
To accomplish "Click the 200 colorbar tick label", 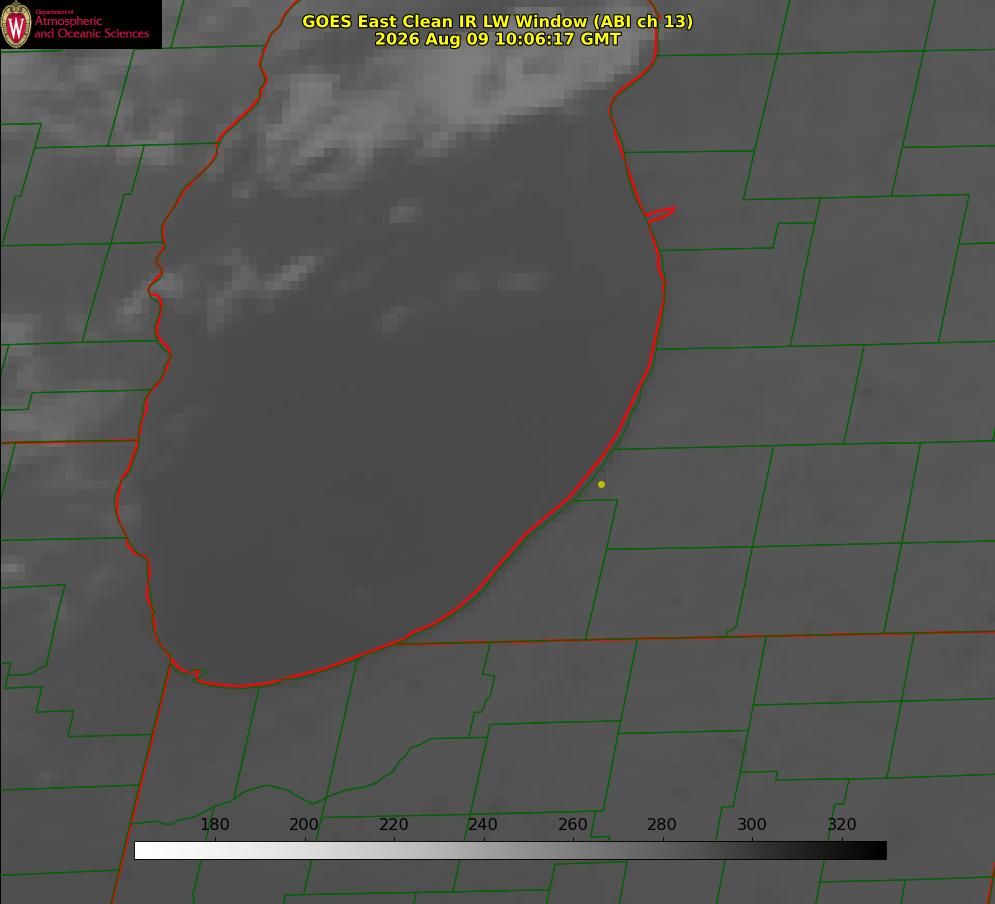I will tap(304, 824).
